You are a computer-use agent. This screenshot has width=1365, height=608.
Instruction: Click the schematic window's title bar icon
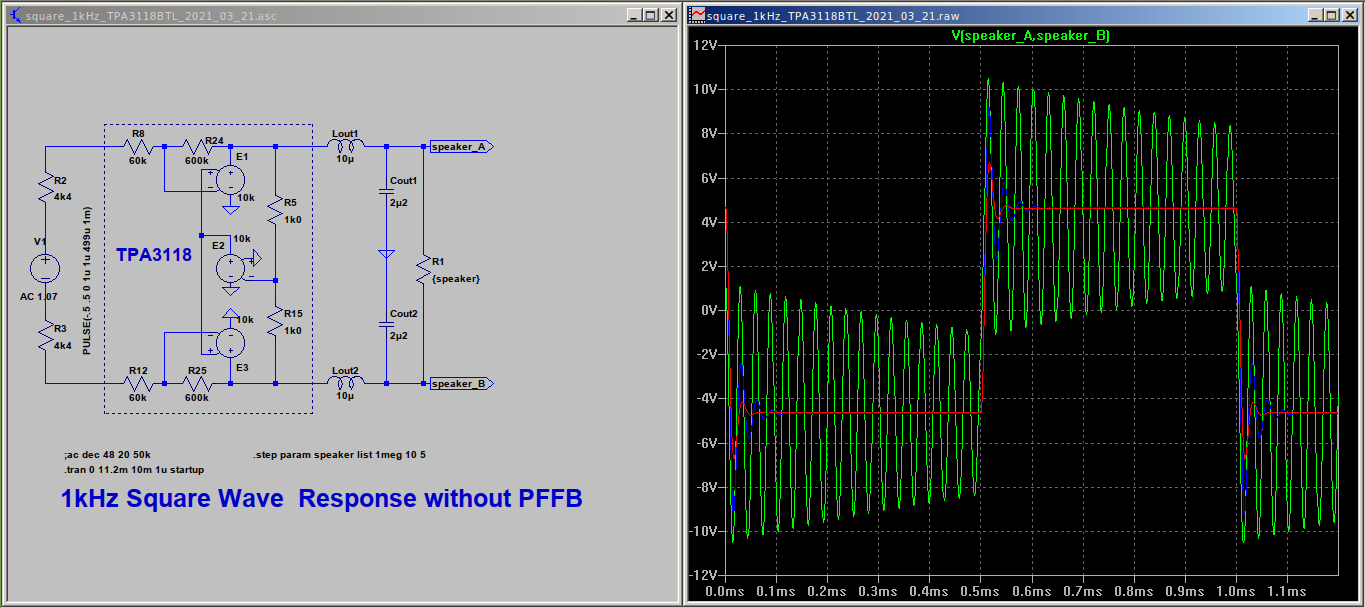[x=13, y=15]
